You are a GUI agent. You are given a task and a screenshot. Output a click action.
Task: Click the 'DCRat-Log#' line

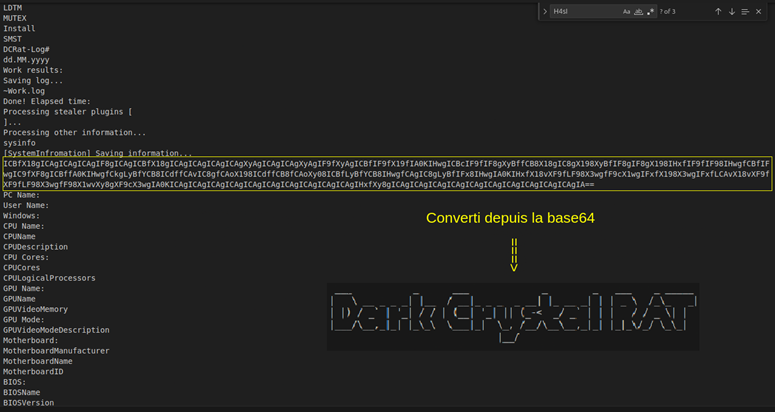click(26, 49)
